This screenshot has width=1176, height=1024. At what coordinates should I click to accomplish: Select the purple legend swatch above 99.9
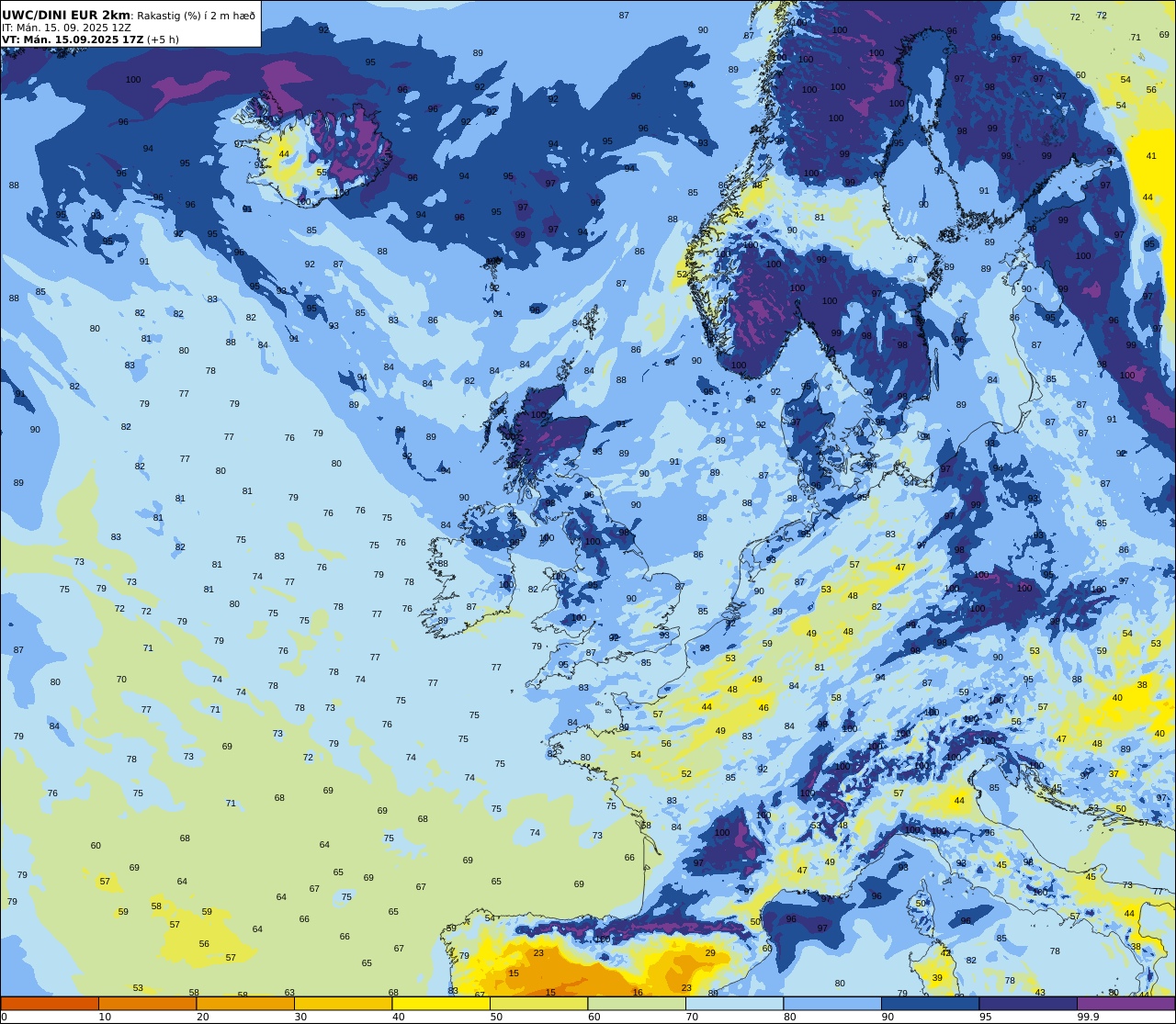[1125, 1003]
